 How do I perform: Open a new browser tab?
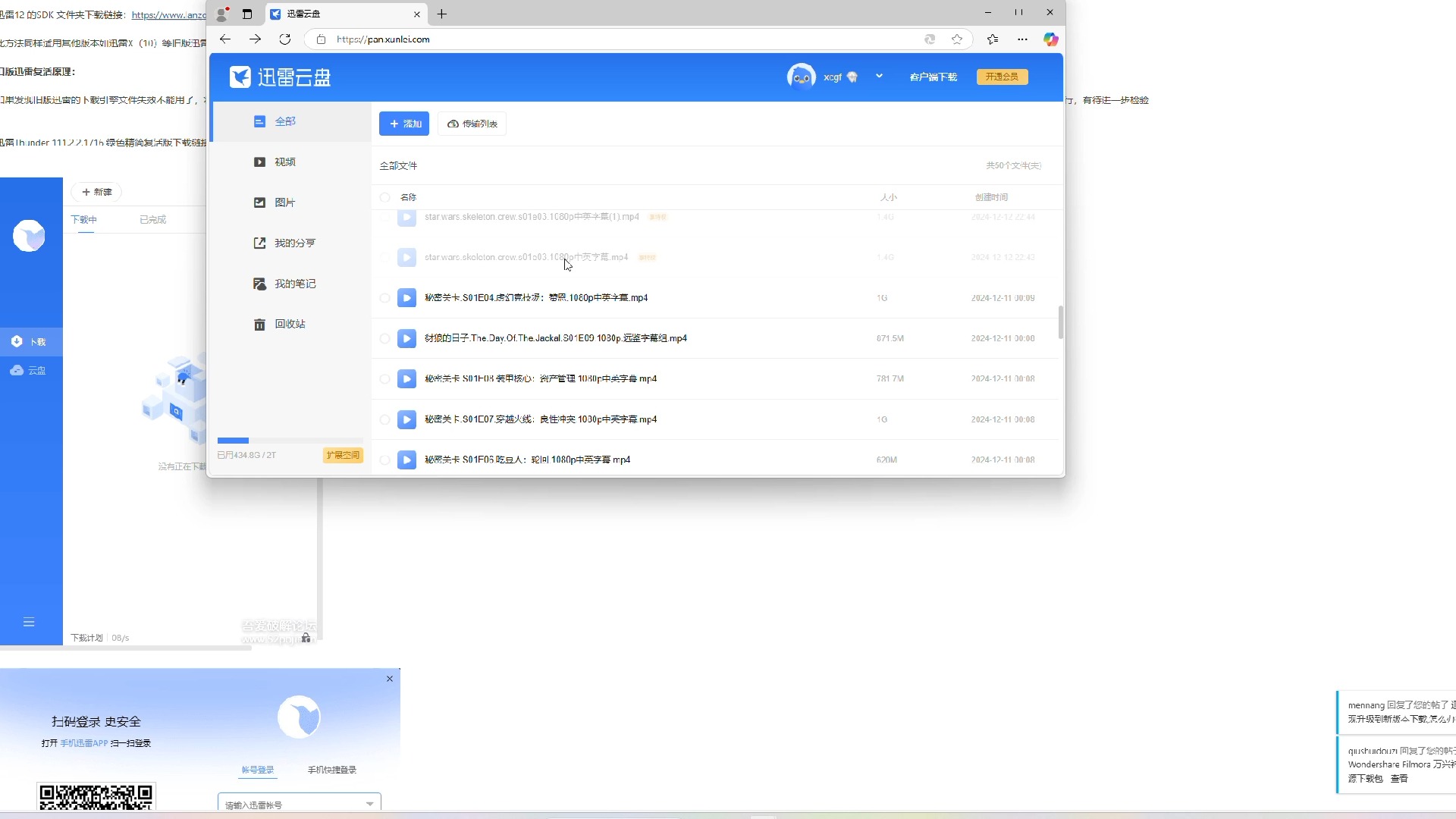pos(442,14)
